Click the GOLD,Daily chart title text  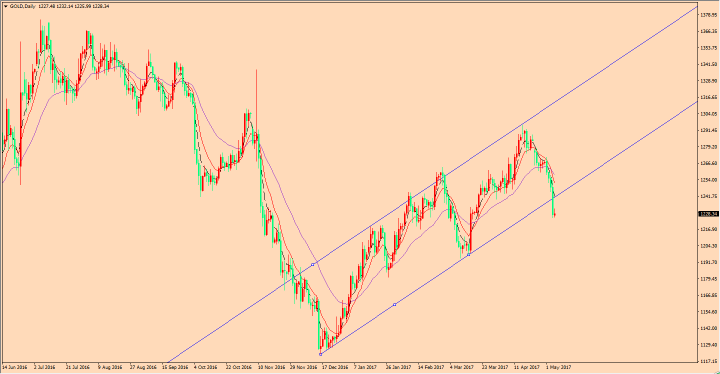[22, 6]
